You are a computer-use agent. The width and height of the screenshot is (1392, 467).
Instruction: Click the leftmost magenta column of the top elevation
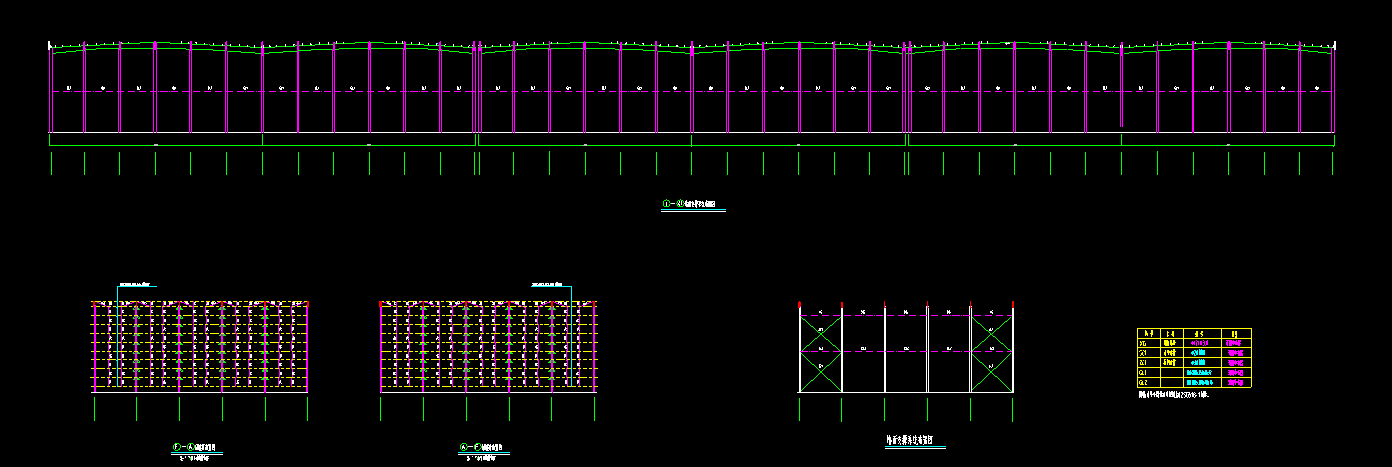51,88
